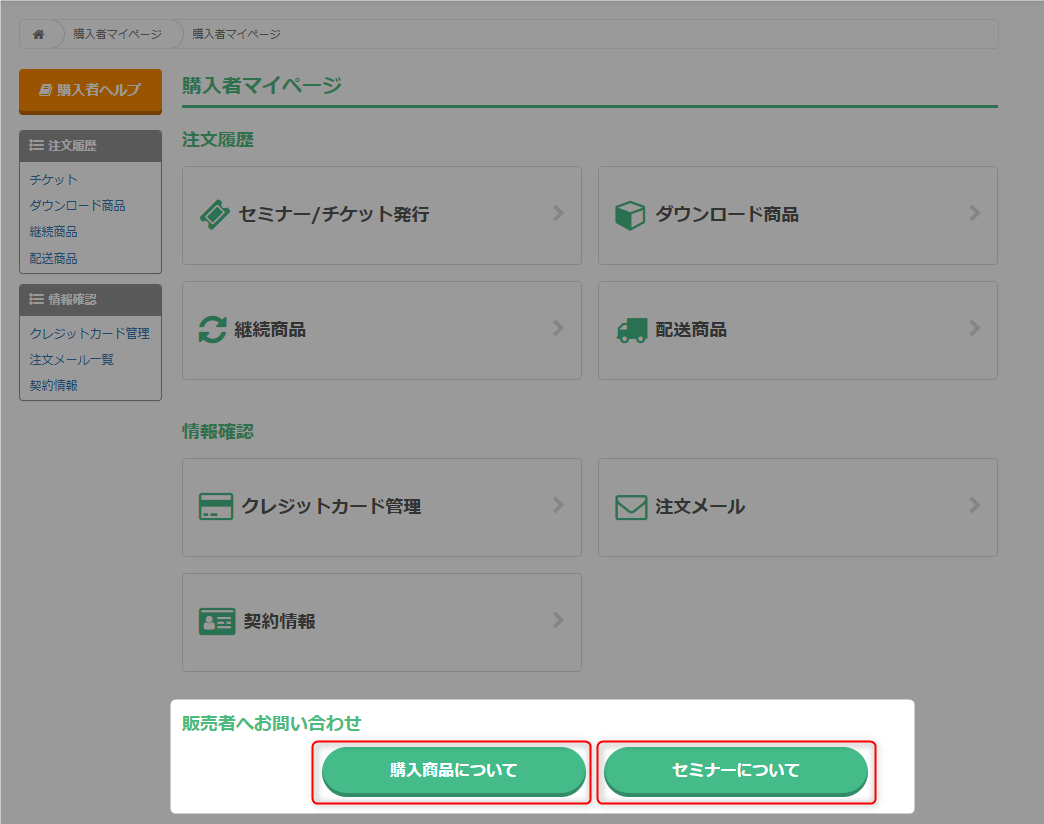Go to 契約情報 in sidebar

(53, 386)
